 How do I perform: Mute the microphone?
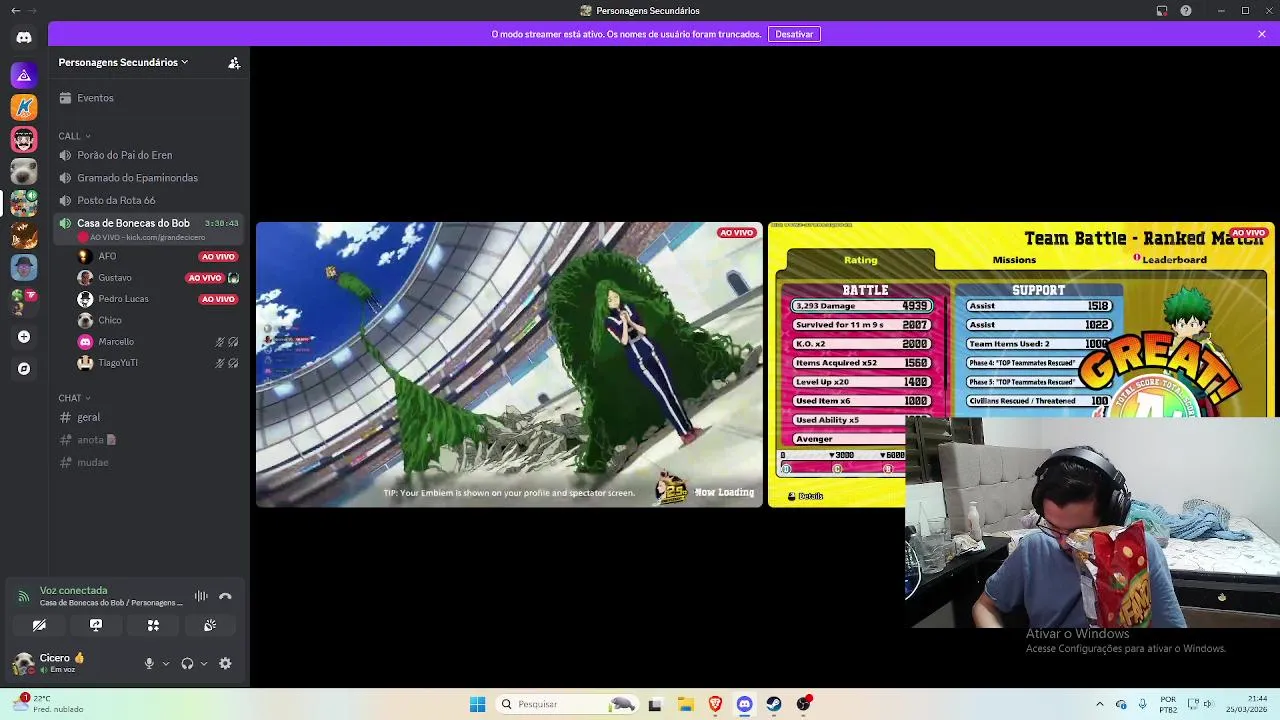coord(149,663)
